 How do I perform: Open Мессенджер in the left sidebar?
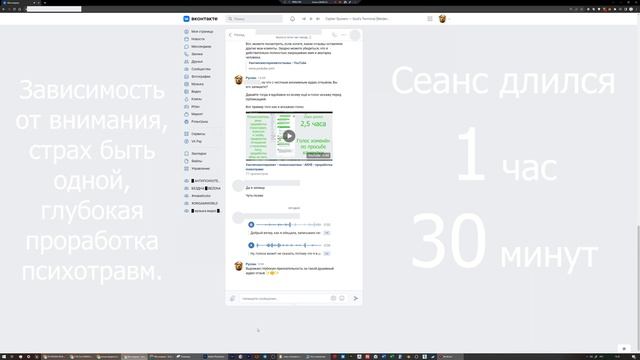tap(201, 47)
